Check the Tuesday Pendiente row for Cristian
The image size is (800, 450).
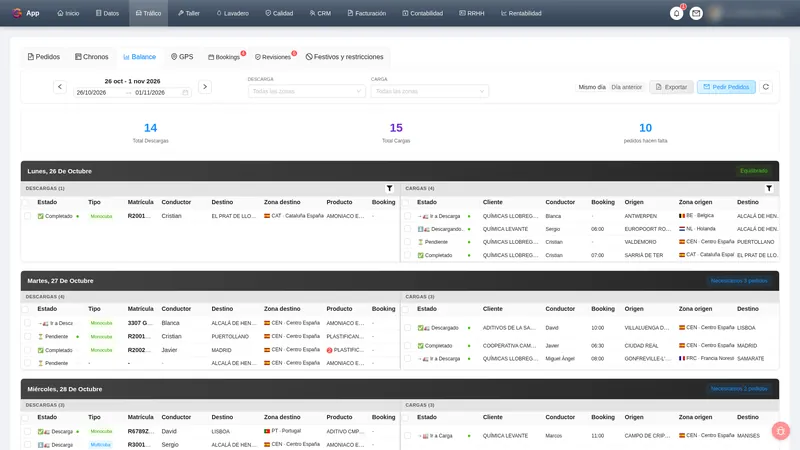28,337
